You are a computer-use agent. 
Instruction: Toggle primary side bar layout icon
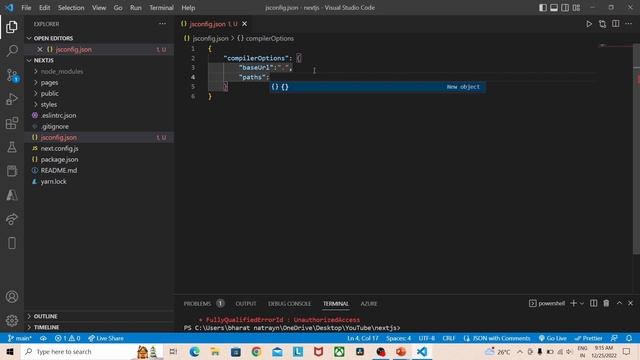click(x=543, y=8)
